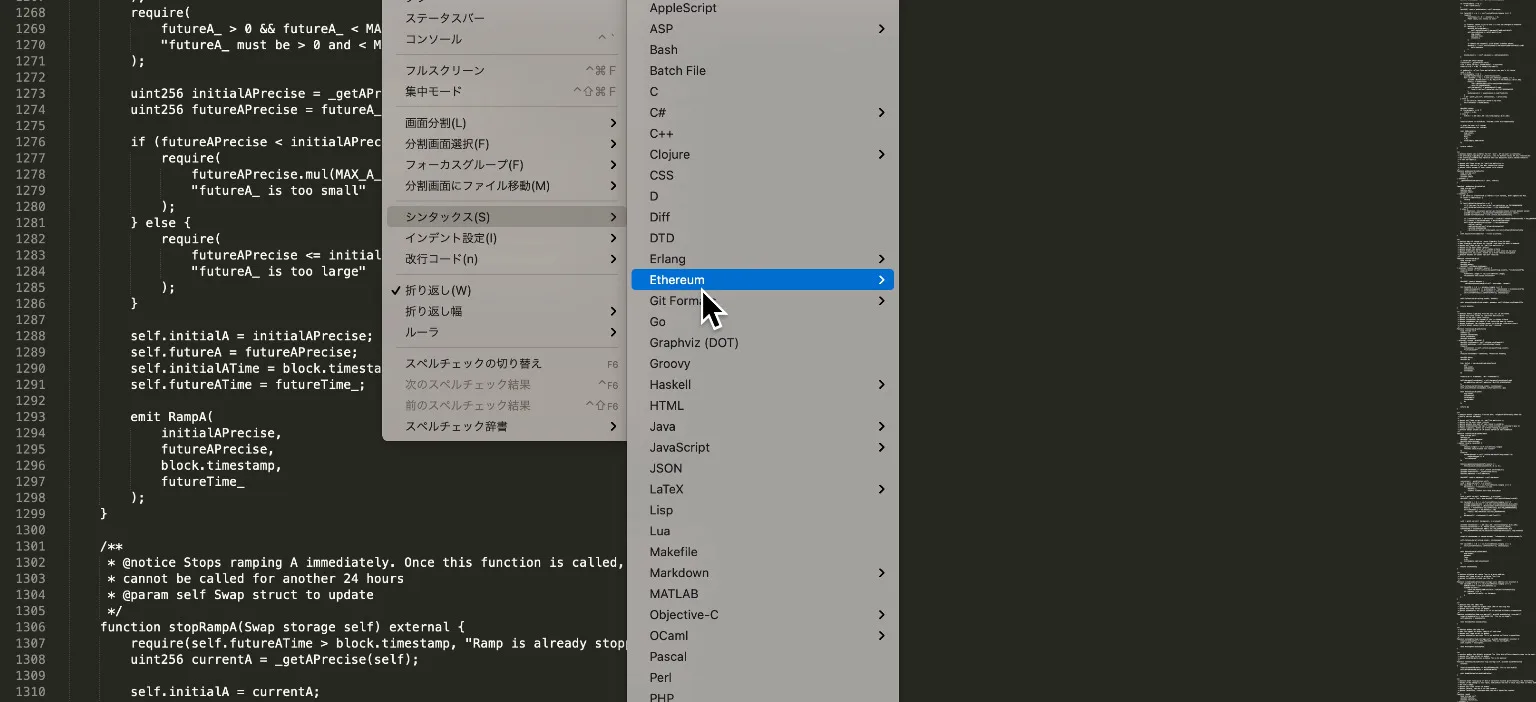Expand the Git Formats submenu
Screen dimensions: 1536x702
point(763,301)
